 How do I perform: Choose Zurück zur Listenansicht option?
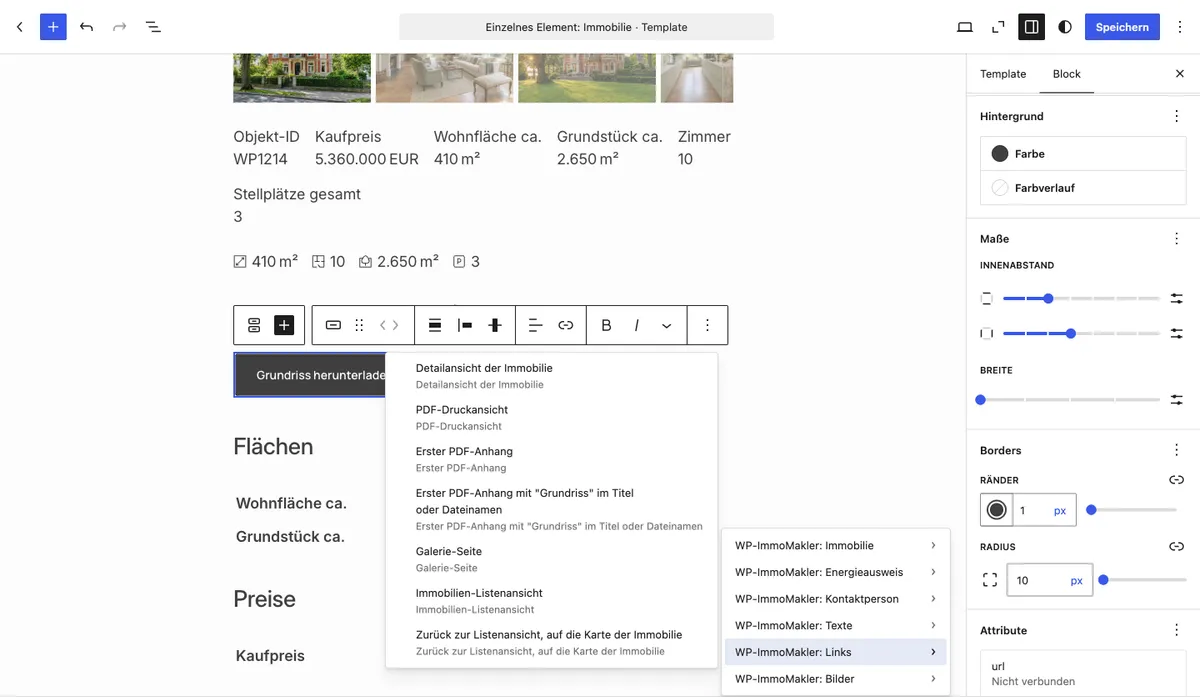551,642
